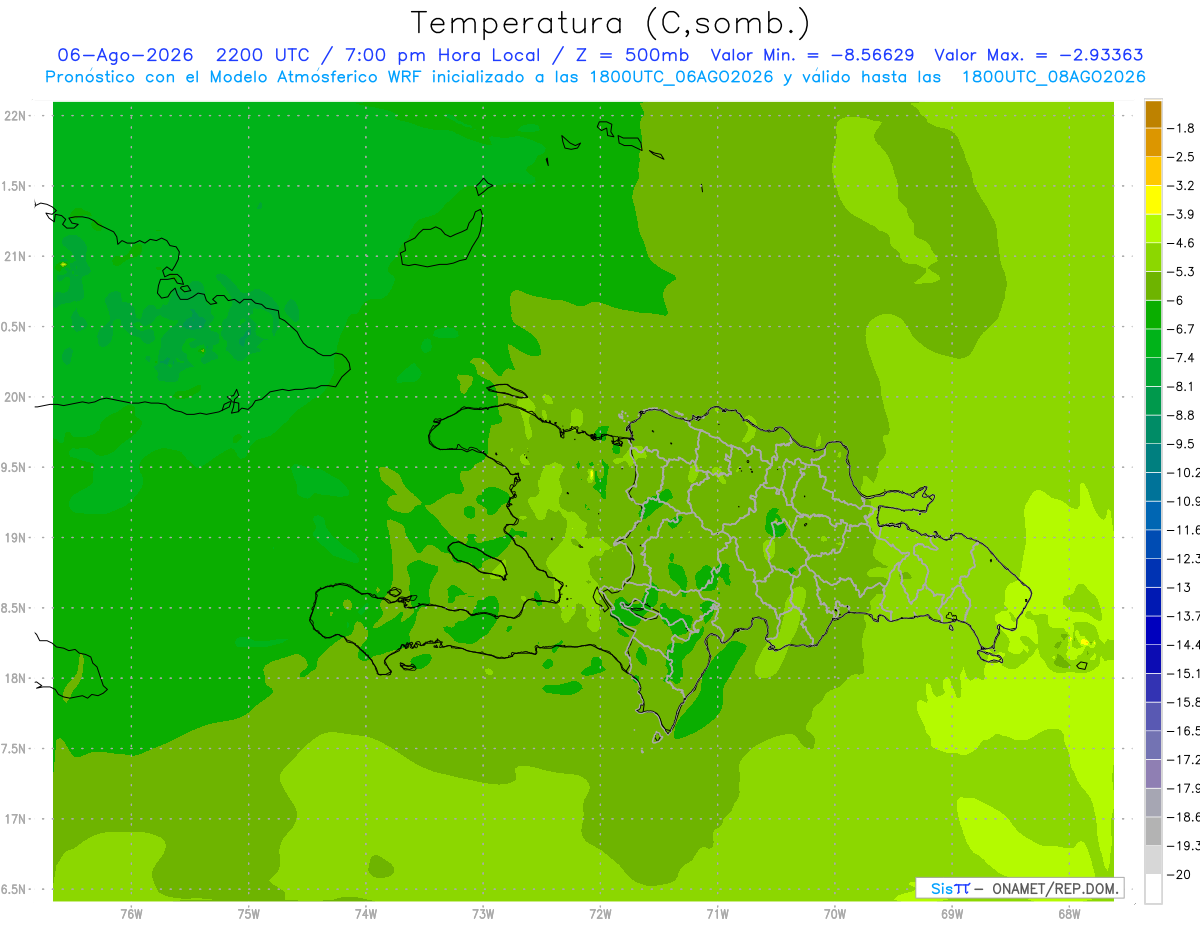1200x927 pixels.
Task: Click the '69W' longitude label
Action: pyautogui.click(x=952, y=914)
